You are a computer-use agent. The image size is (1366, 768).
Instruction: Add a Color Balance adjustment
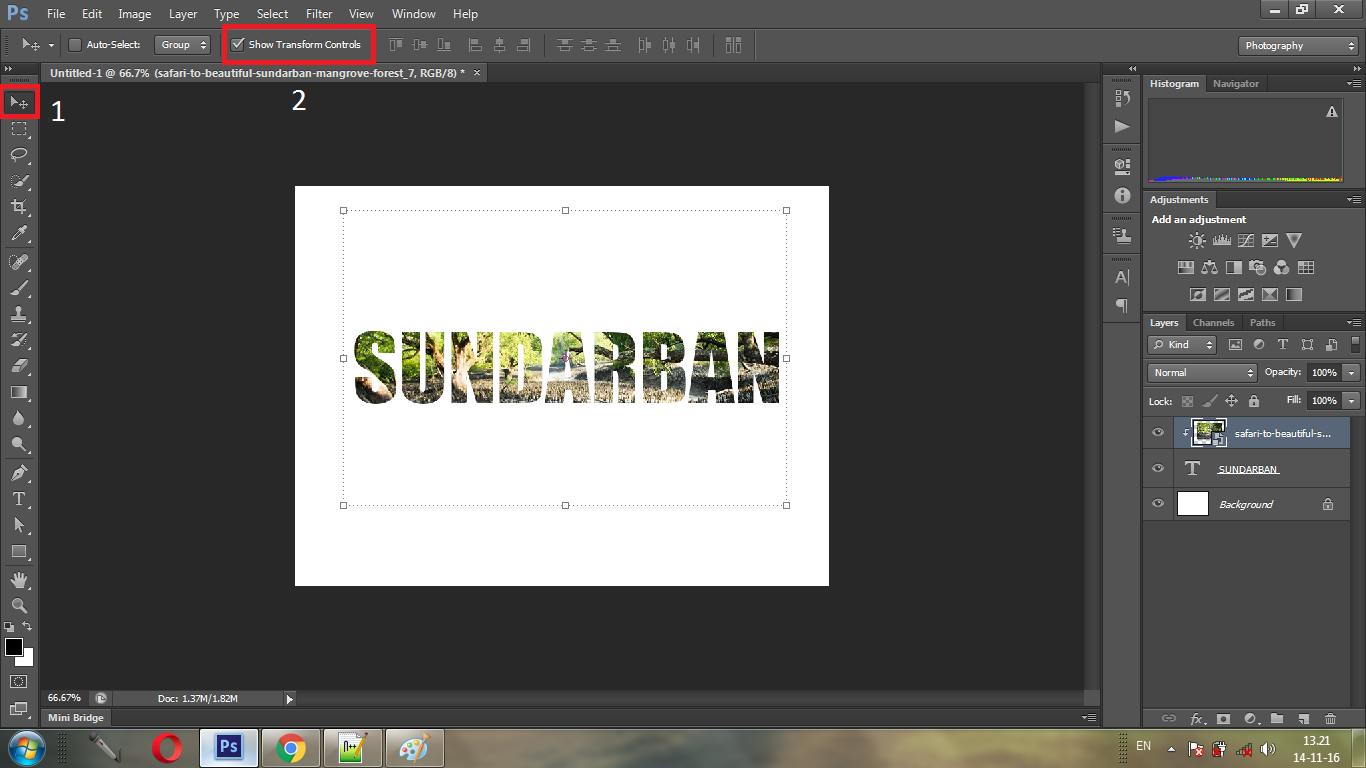(x=1210, y=267)
